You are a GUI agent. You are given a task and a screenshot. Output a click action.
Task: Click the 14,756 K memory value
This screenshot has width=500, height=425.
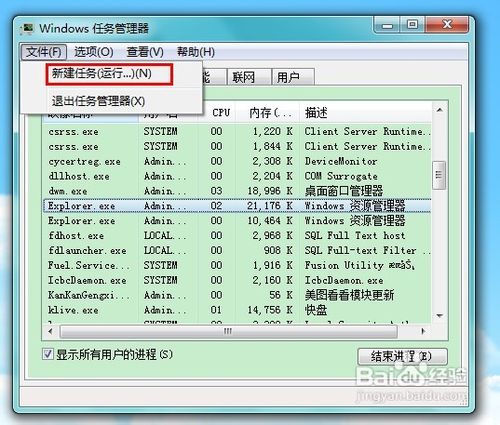[x=270, y=310]
